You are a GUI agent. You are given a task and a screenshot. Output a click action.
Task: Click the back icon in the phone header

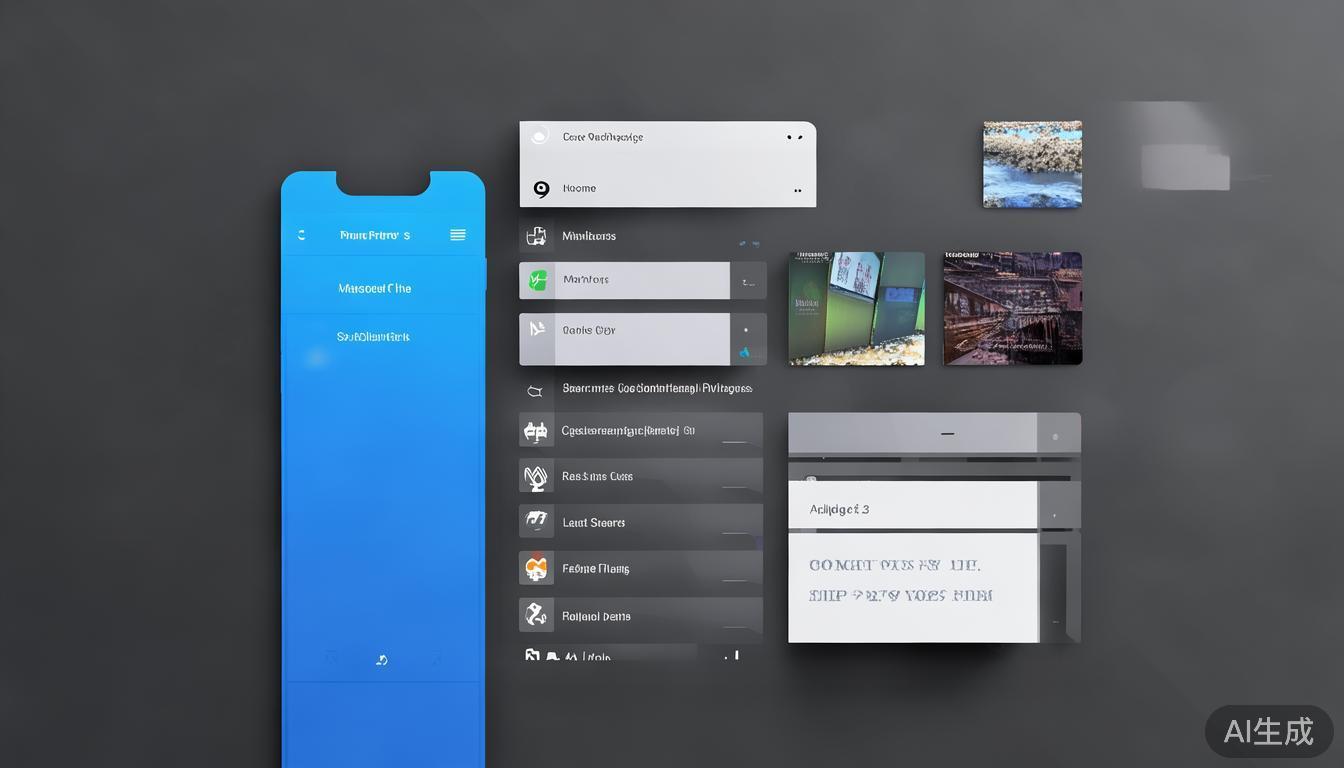[301, 235]
